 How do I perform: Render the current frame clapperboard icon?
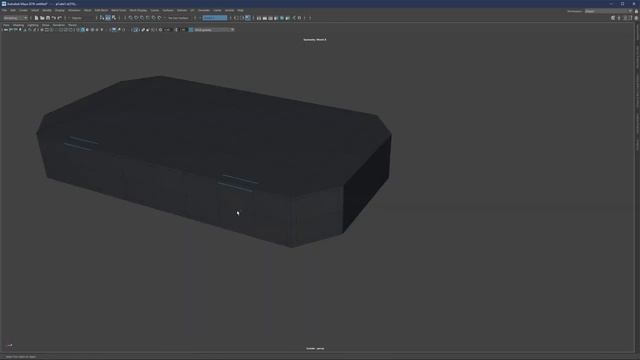pyautogui.click(x=264, y=18)
